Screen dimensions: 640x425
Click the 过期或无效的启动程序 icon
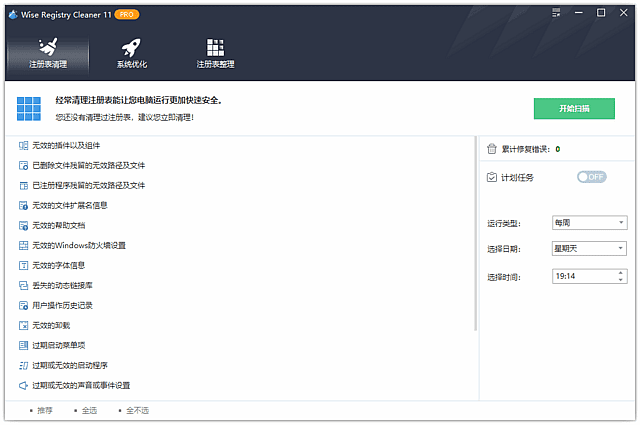click(x=23, y=366)
